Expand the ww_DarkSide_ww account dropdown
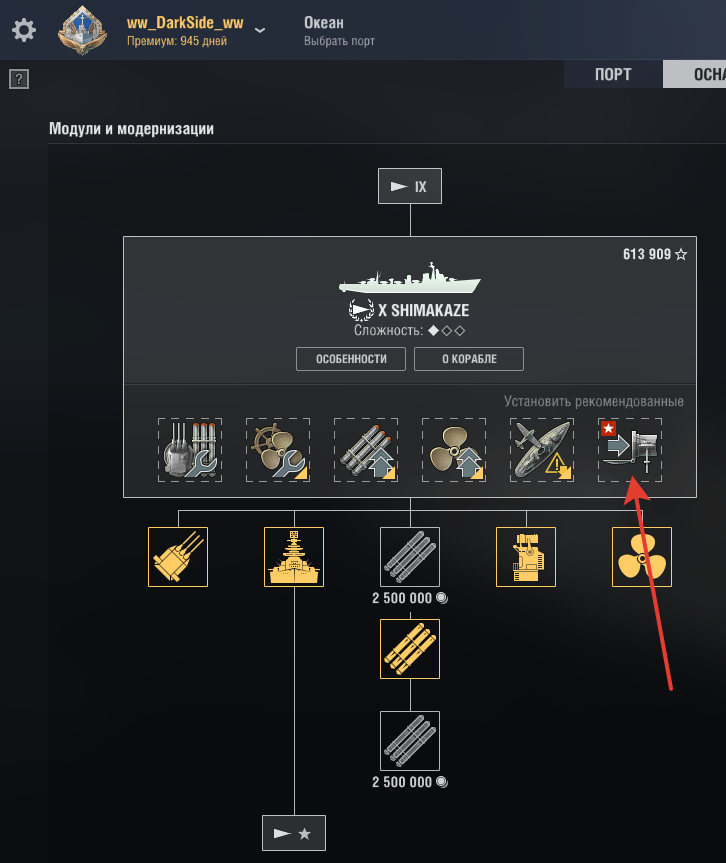Image resolution: width=726 pixels, height=863 pixels. [260, 30]
